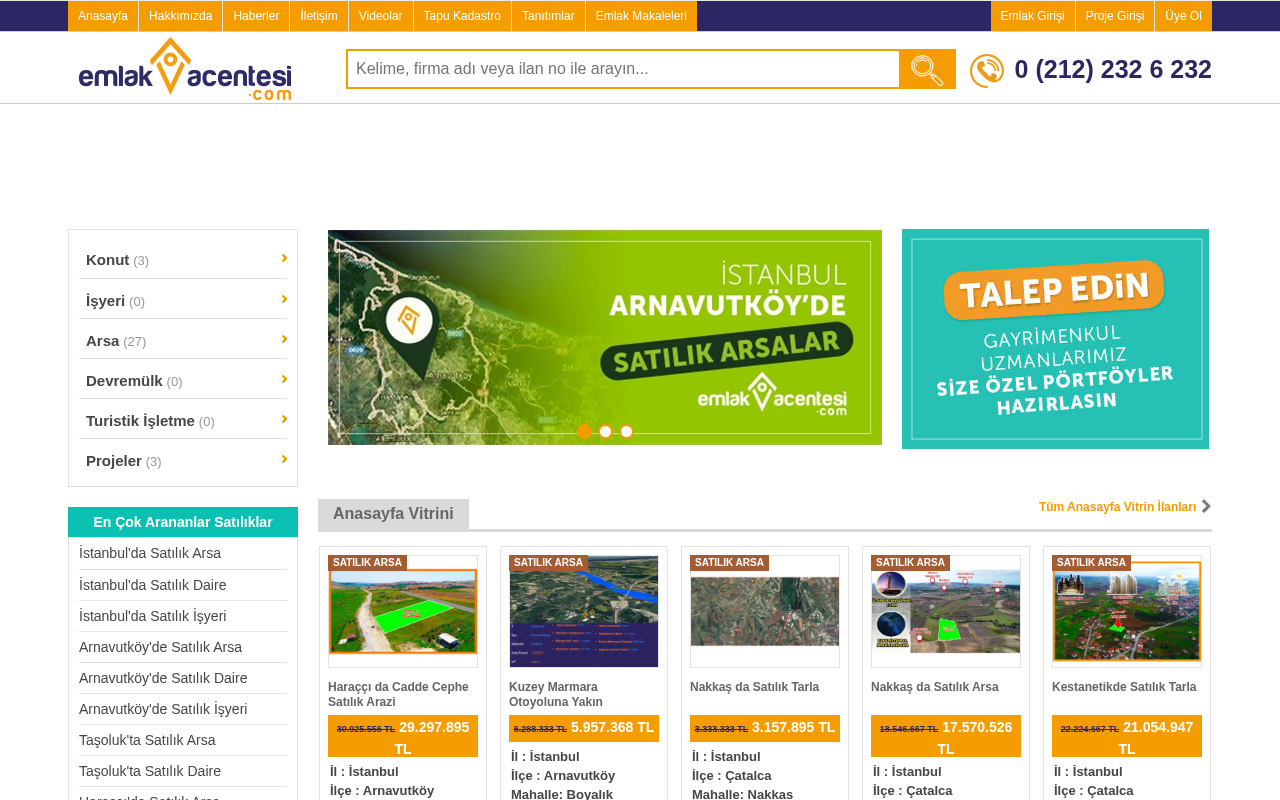Click the 0 (212) 232 6 232 phone number
This screenshot has width=1280, height=800.
pyautogui.click(x=1113, y=69)
